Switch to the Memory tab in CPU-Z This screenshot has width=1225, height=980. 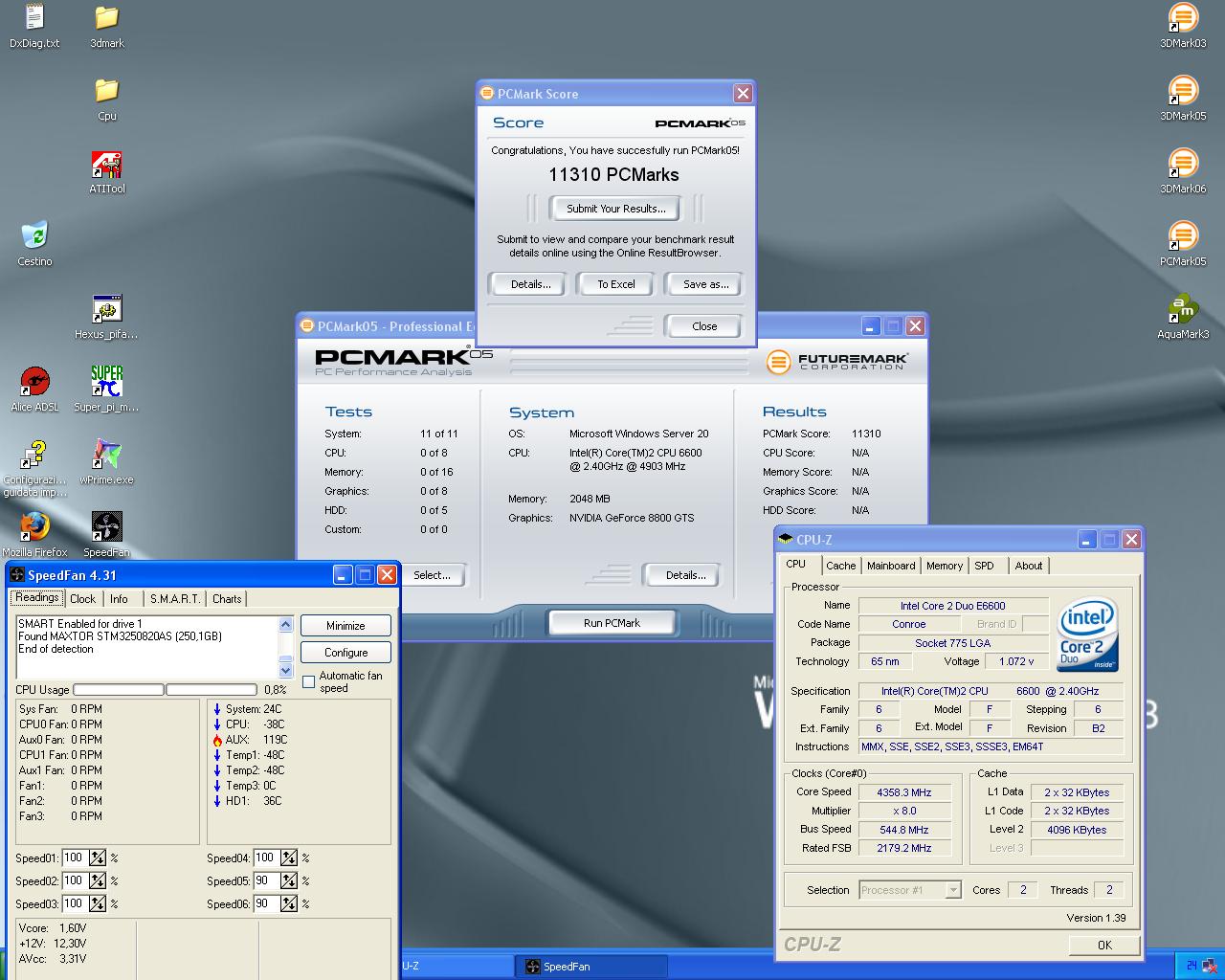click(x=945, y=566)
